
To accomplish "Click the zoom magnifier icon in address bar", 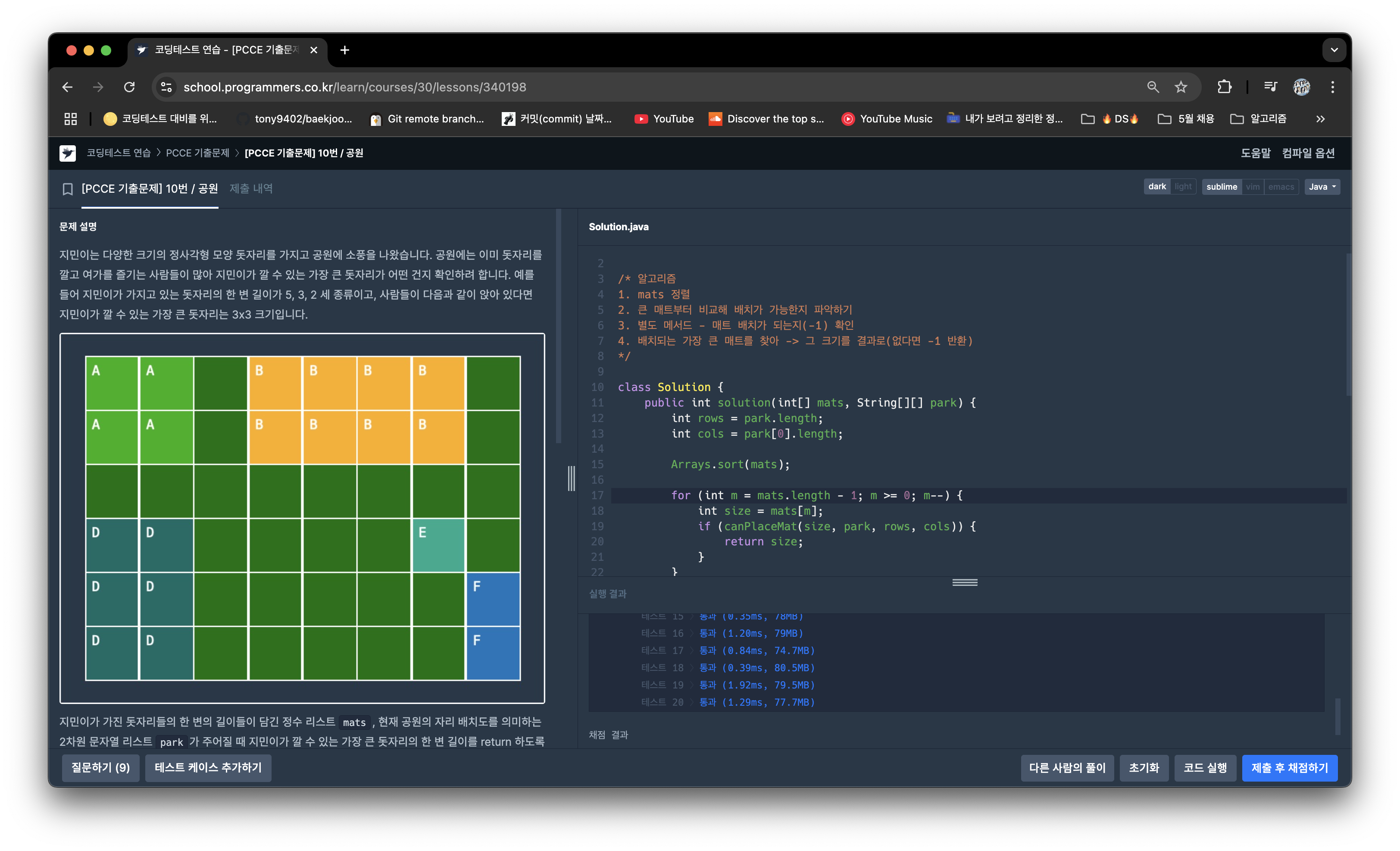I will pyautogui.click(x=1152, y=87).
